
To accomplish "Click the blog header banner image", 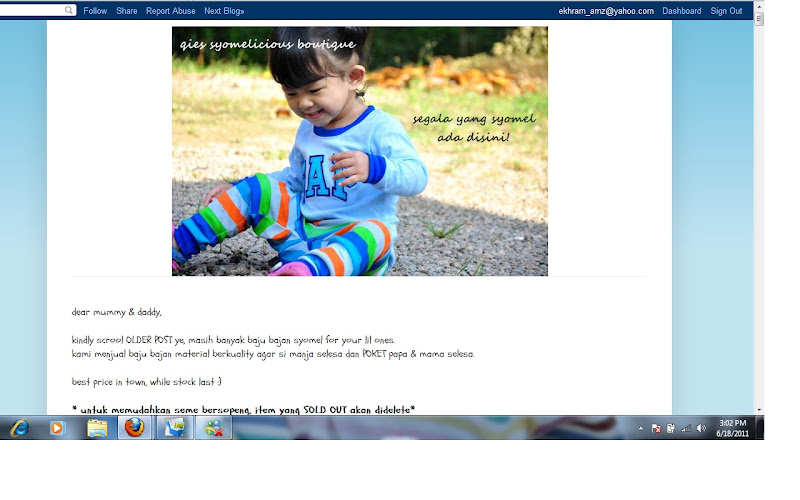I will 360,151.
